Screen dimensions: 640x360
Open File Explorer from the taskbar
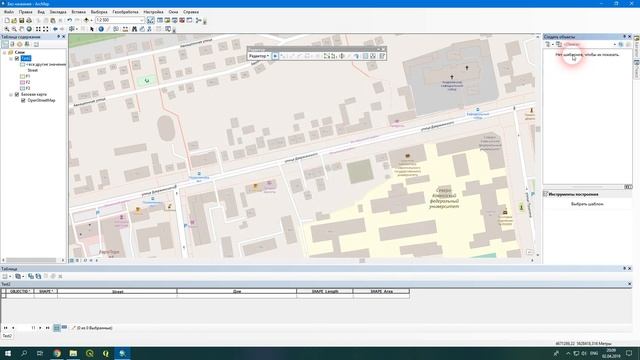73,353
